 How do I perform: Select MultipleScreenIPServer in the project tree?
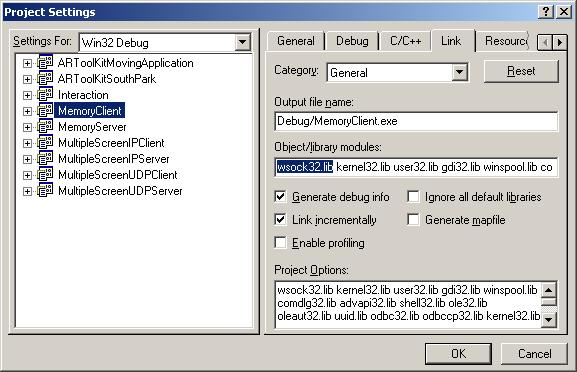point(114,159)
